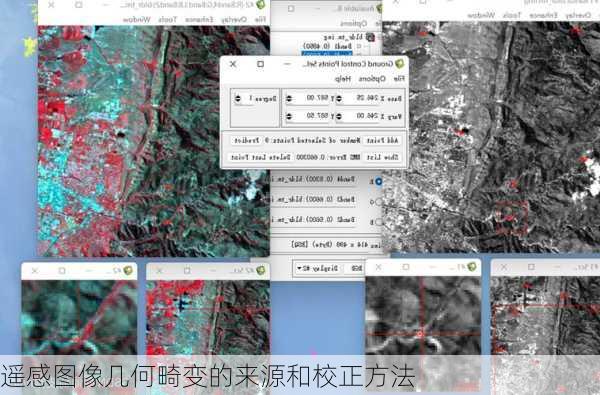Select the B band radio button

378,222
